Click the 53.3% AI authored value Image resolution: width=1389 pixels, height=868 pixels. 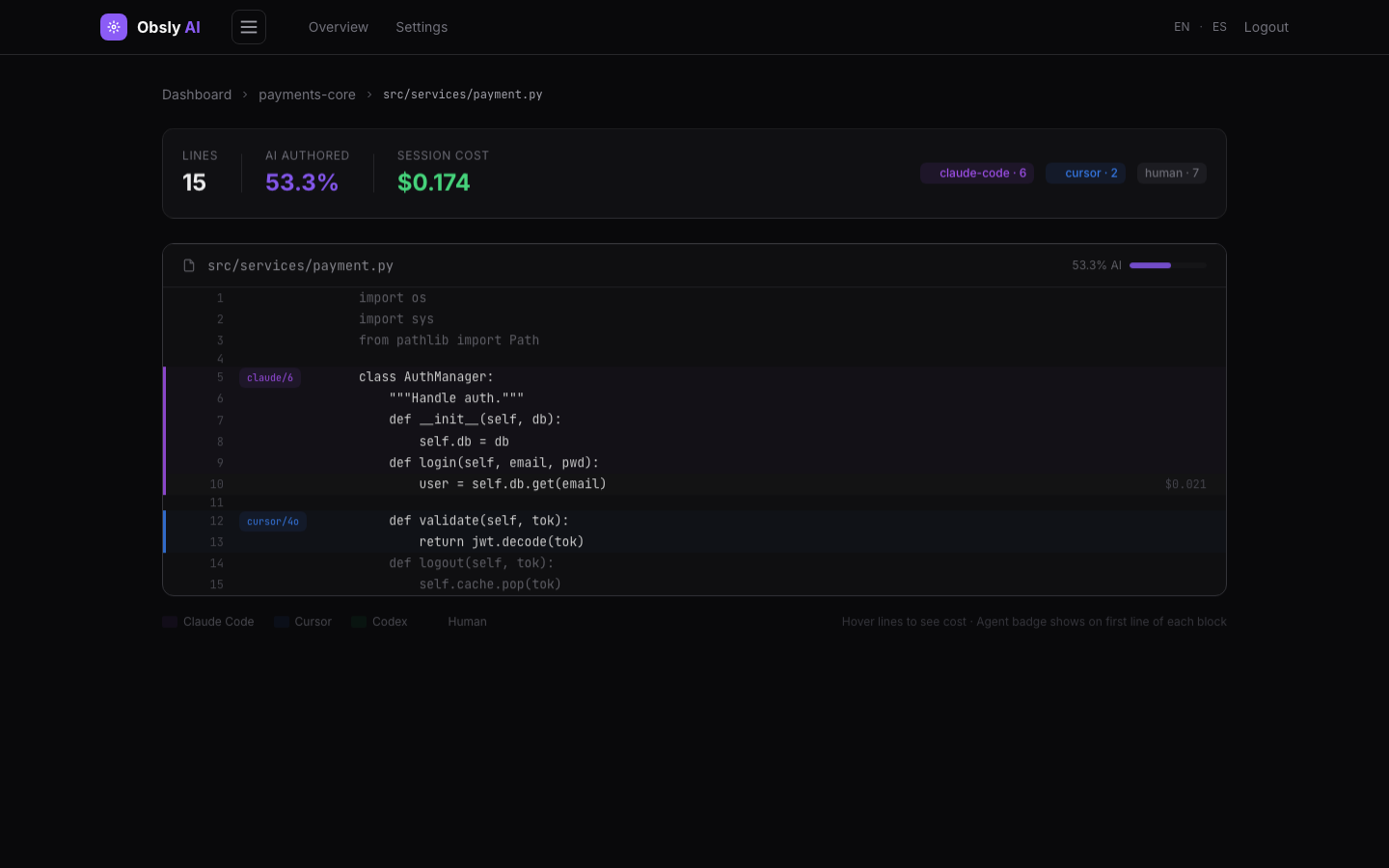(x=302, y=182)
